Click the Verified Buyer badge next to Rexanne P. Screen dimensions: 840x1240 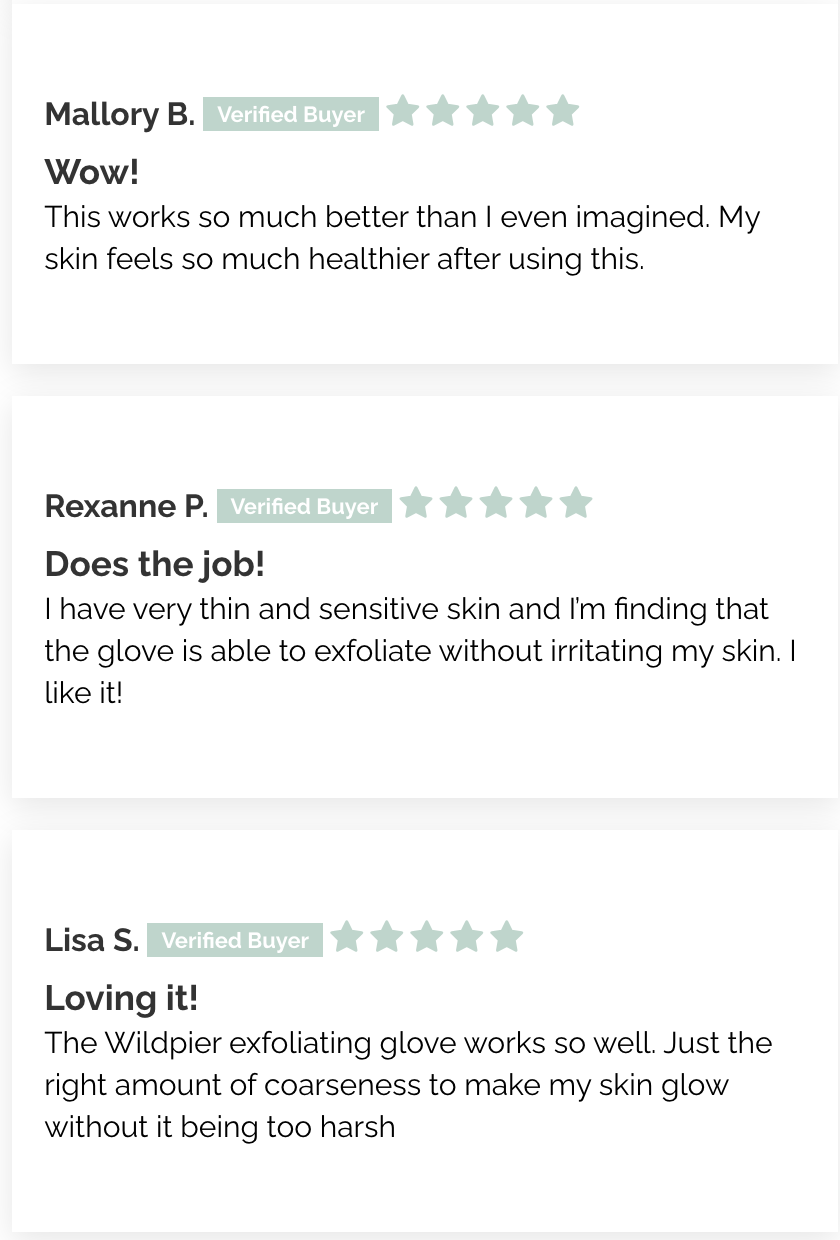pyautogui.click(x=304, y=506)
